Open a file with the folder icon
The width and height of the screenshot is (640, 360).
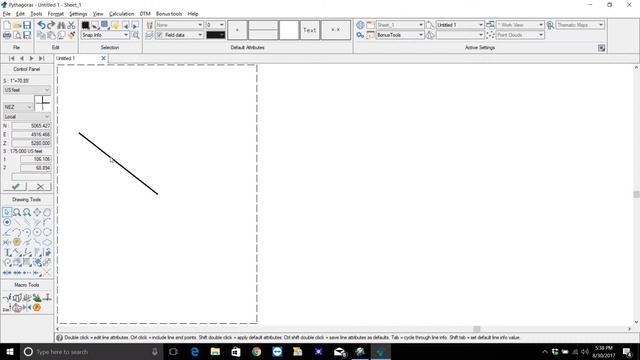17,25
